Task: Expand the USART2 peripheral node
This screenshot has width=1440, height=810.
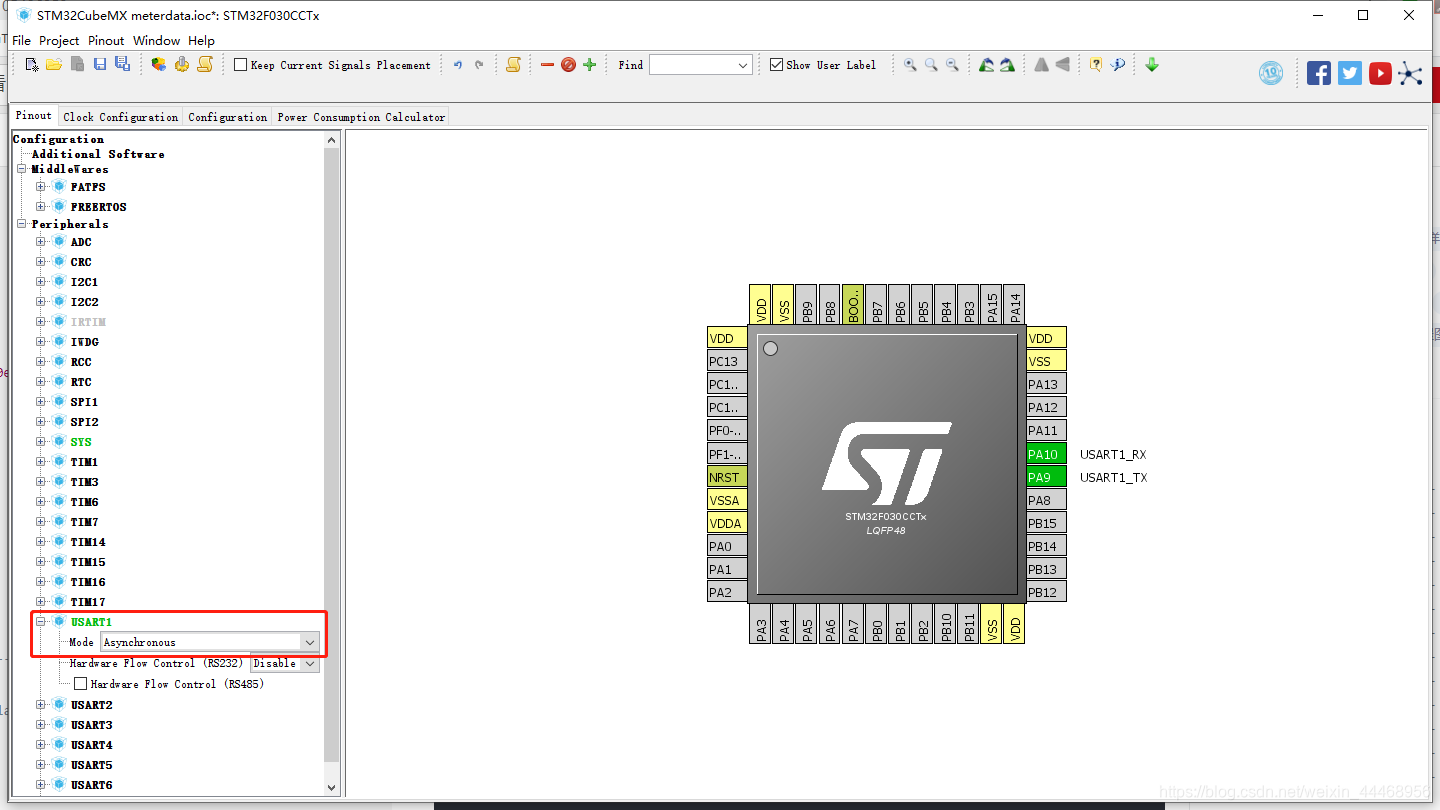Action: point(41,705)
